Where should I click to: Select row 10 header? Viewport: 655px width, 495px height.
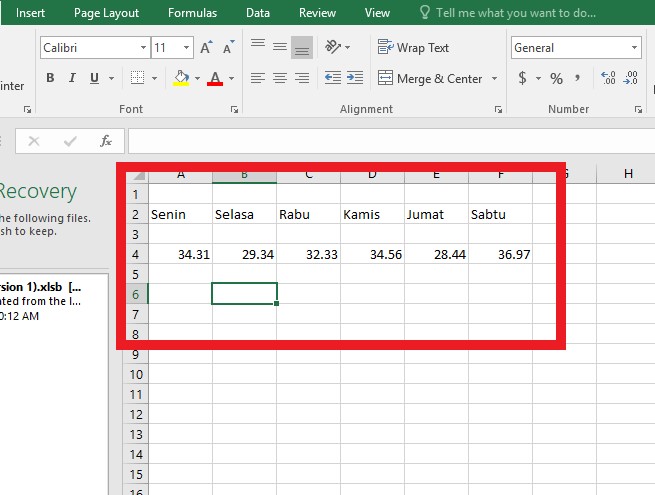coord(136,374)
